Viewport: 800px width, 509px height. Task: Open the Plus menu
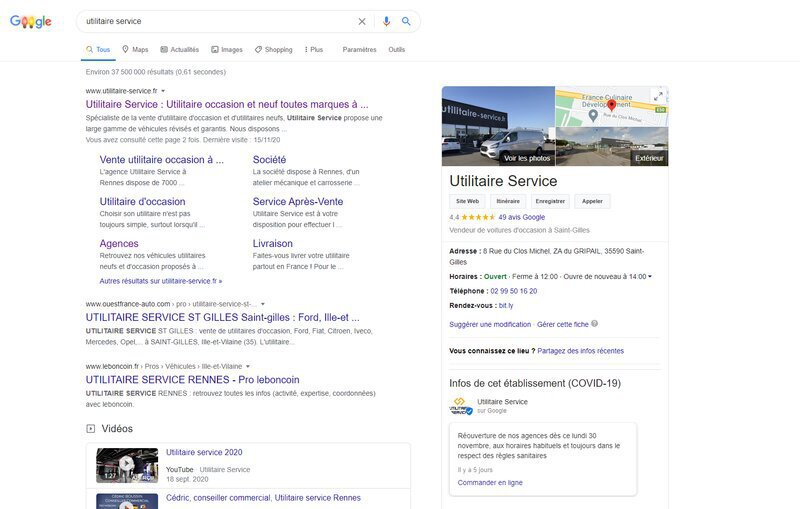coord(314,49)
